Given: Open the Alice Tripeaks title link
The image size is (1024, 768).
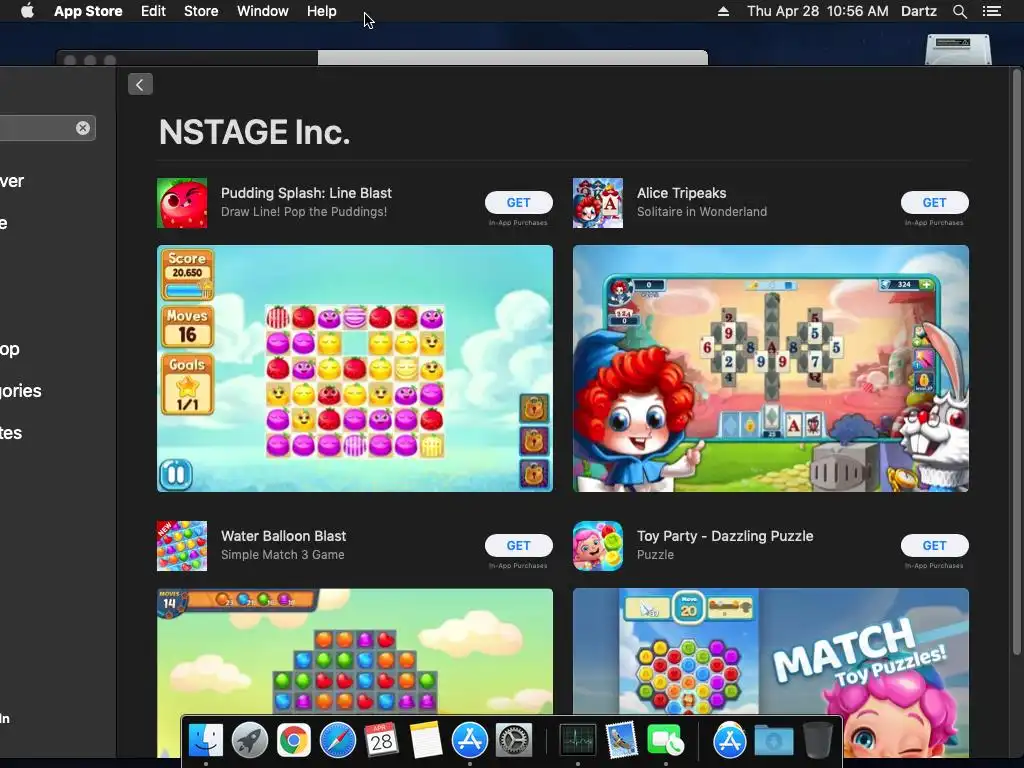Looking at the screenshot, I should [681, 193].
